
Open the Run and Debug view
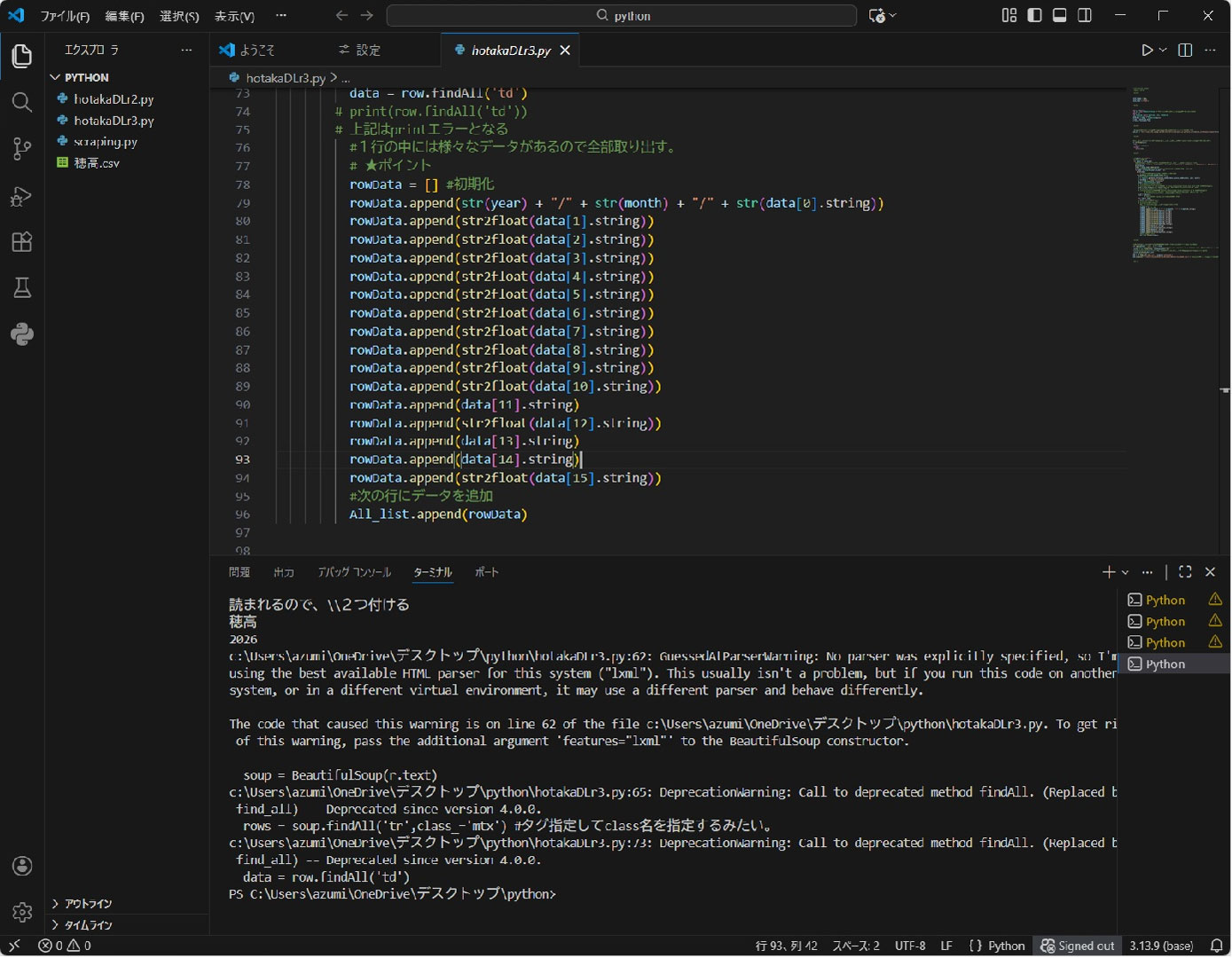22,196
